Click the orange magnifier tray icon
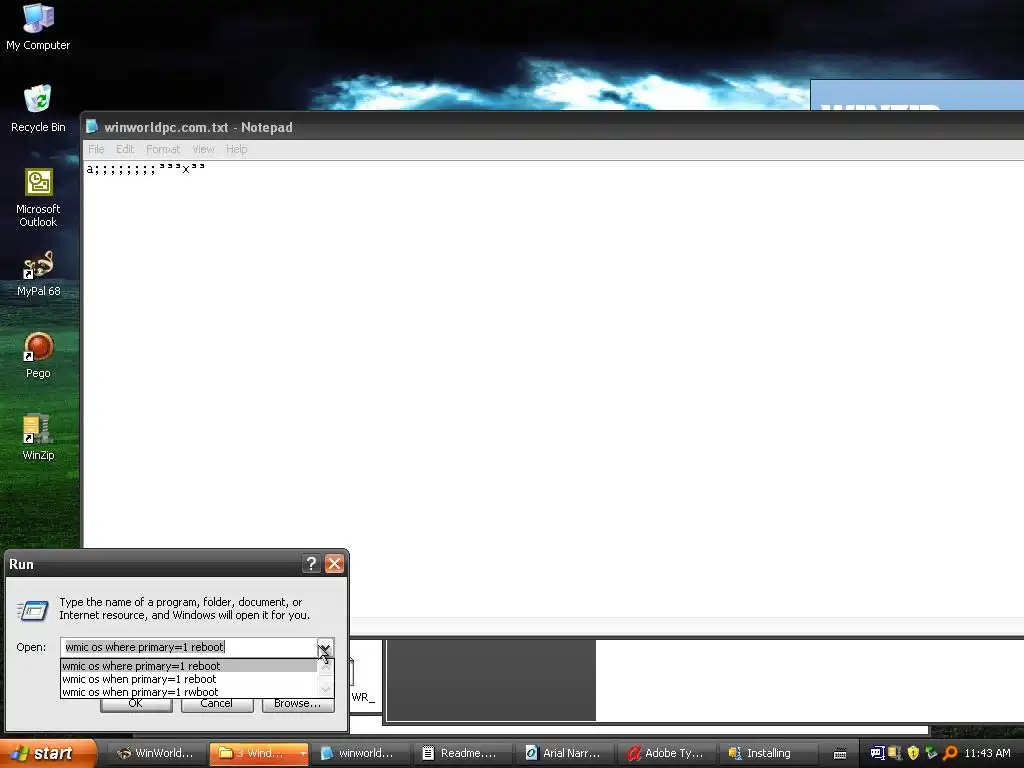 950,753
